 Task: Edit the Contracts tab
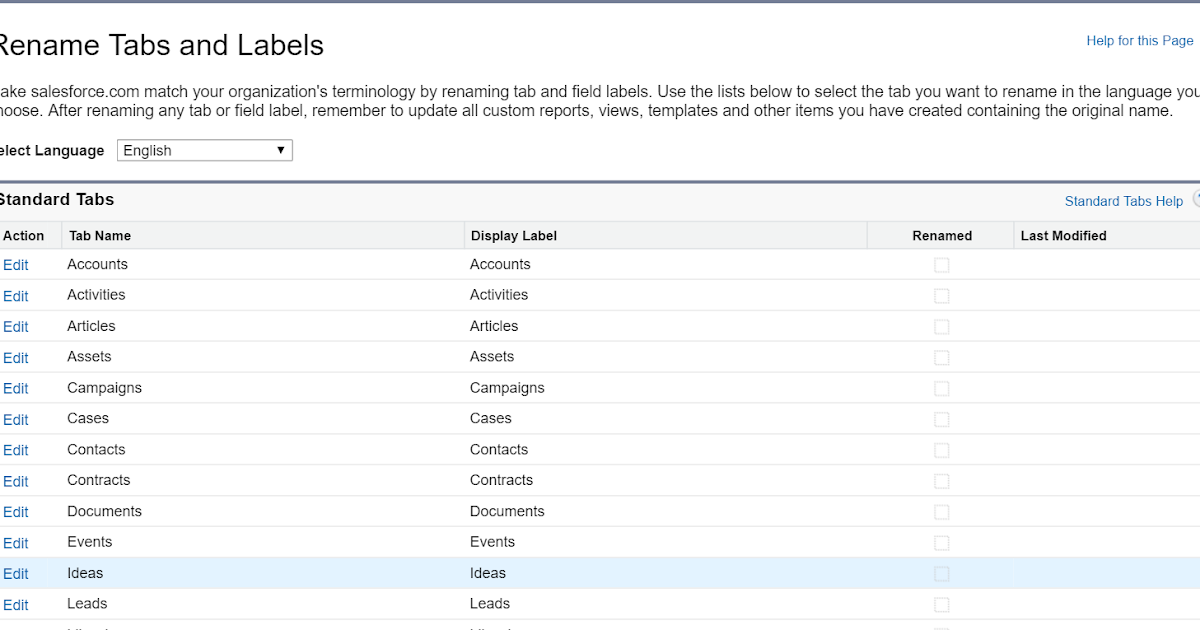(x=15, y=481)
